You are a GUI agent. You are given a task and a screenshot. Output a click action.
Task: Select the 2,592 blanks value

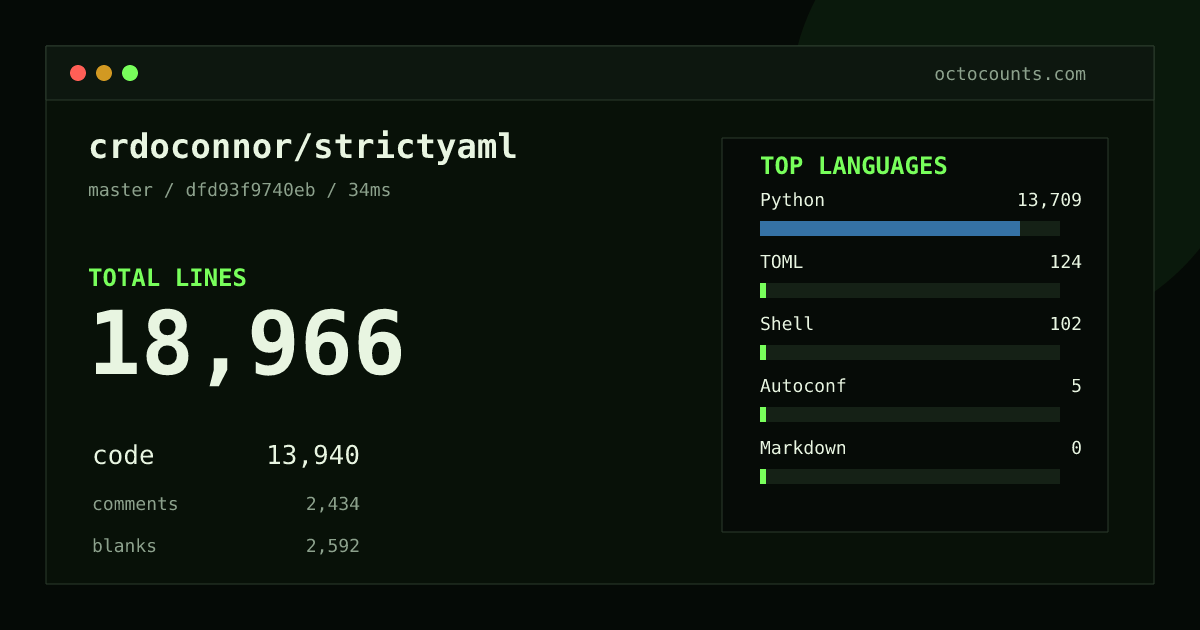pyautogui.click(x=333, y=546)
